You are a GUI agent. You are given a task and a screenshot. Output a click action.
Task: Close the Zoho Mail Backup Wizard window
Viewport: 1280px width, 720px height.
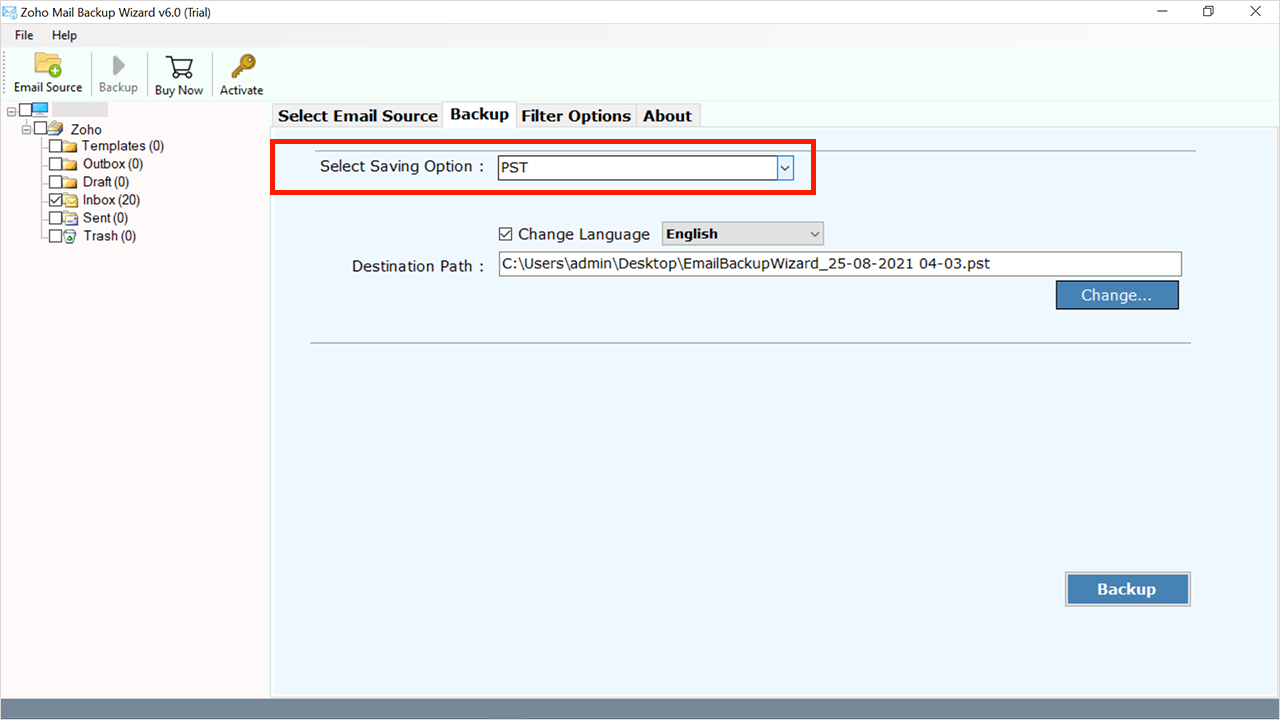tap(1255, 12)
